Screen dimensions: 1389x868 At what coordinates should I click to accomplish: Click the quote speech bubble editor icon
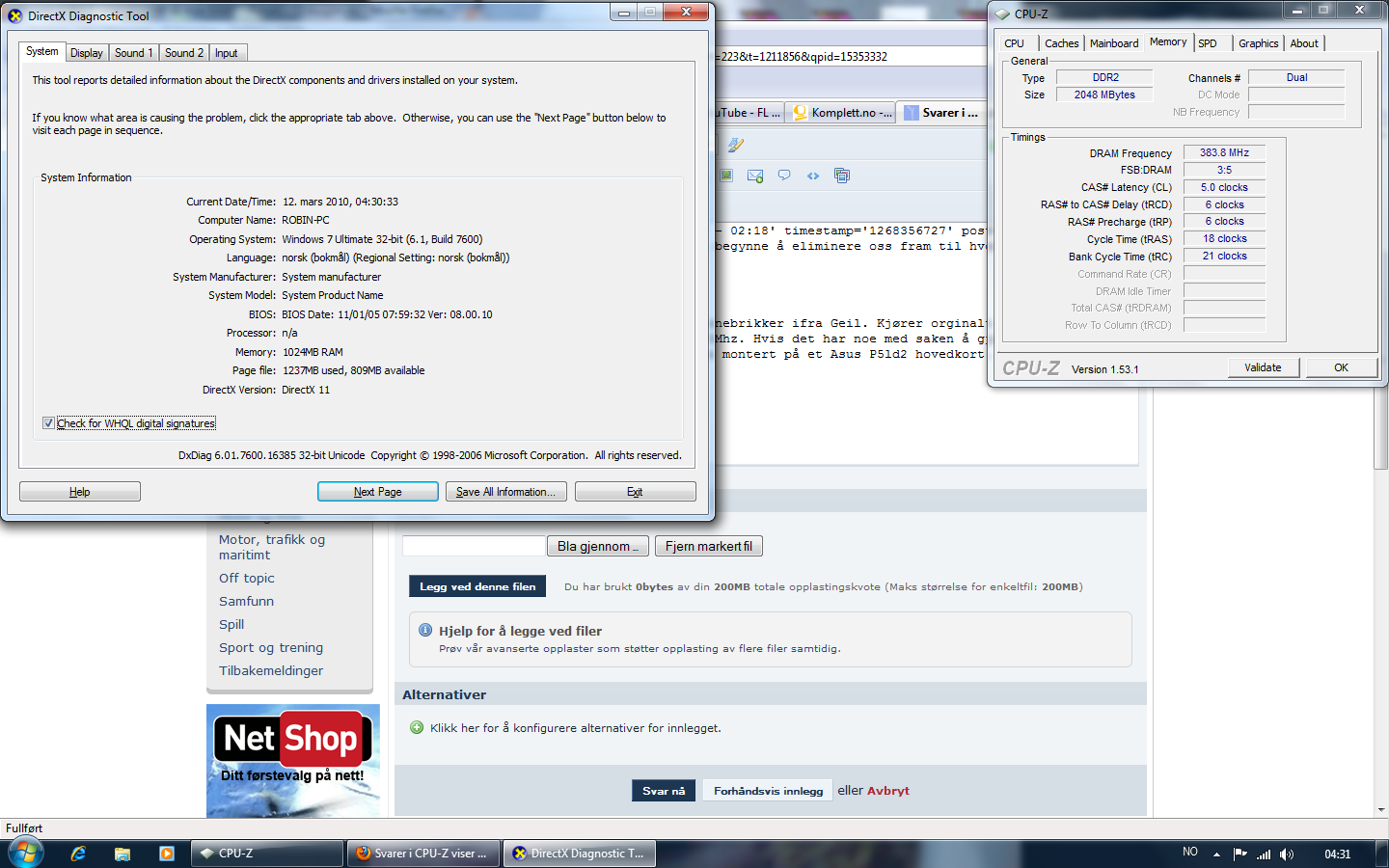tap(784, 176)
